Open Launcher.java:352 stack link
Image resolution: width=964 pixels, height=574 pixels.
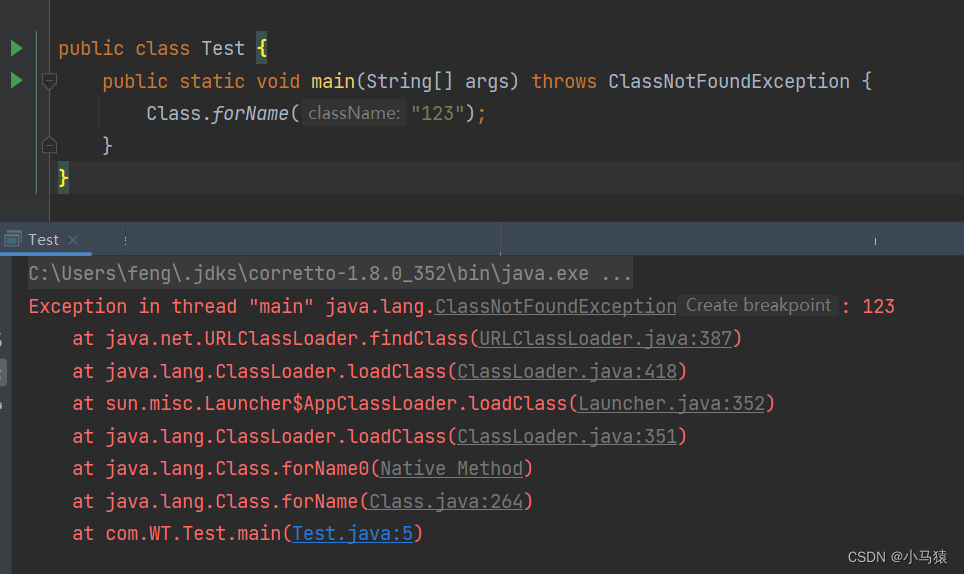pyautogui.click(x=672, y=404)
